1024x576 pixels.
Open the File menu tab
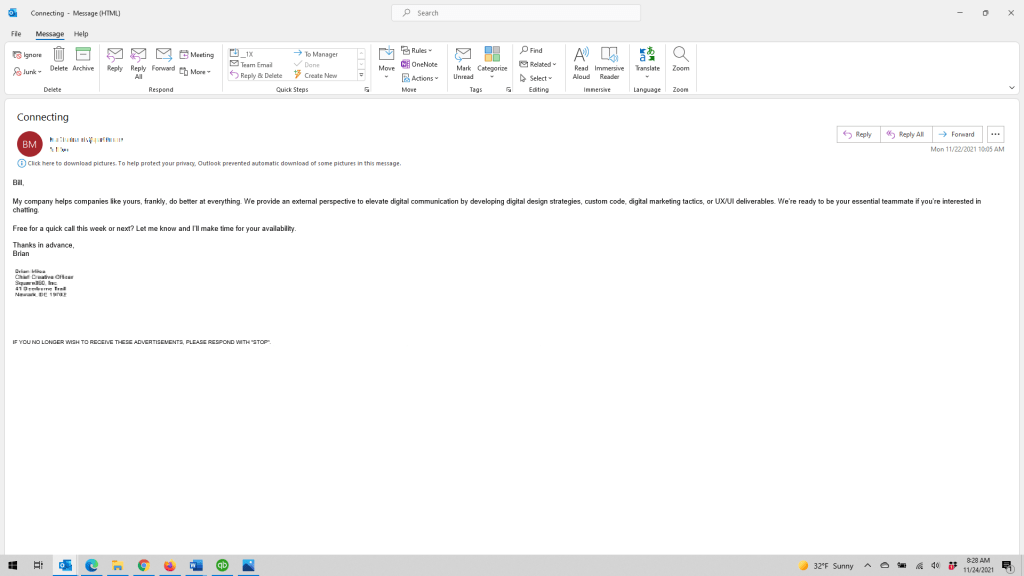[x=16, y=34]
